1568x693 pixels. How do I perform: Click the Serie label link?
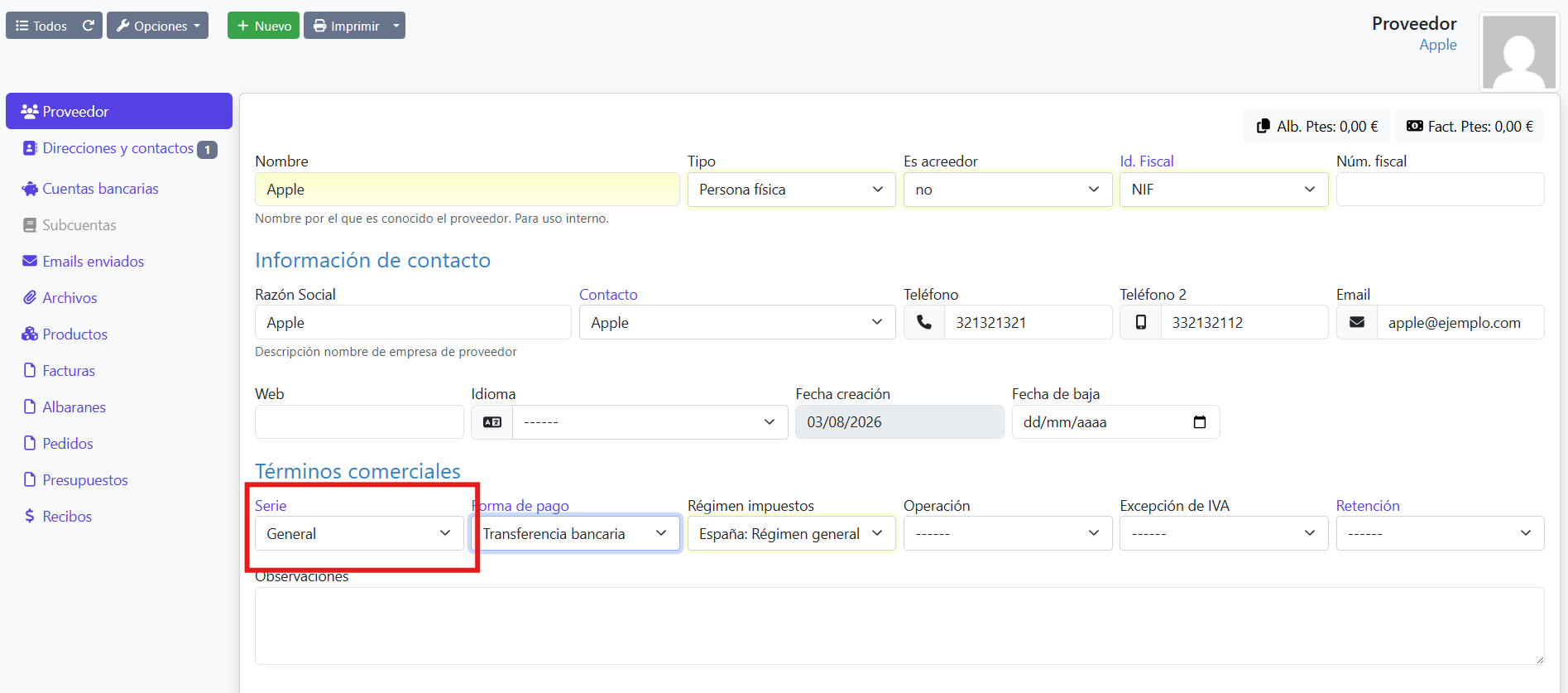(x=271, y=506)
